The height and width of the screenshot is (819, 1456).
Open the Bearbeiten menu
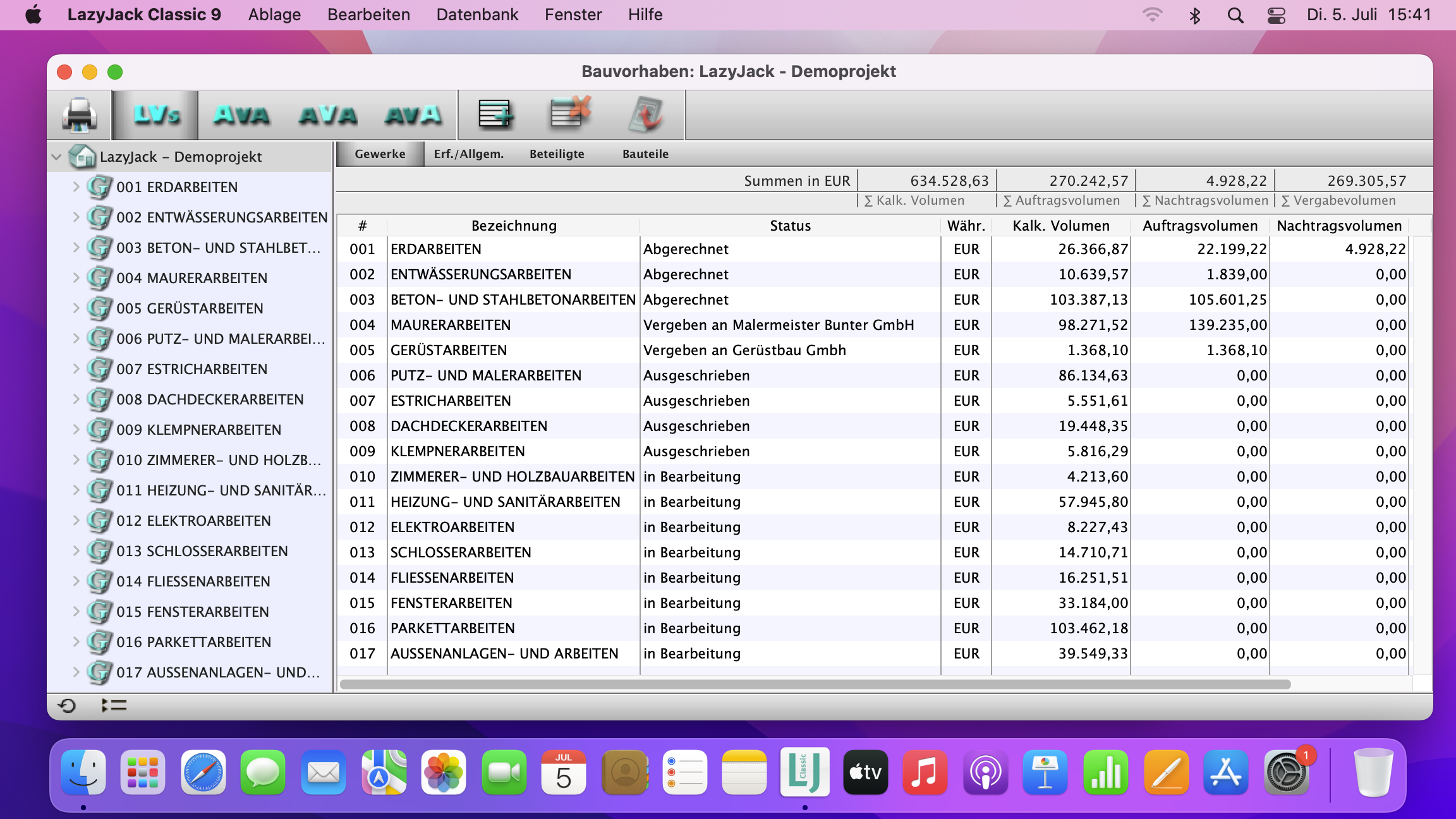(368, 15)
